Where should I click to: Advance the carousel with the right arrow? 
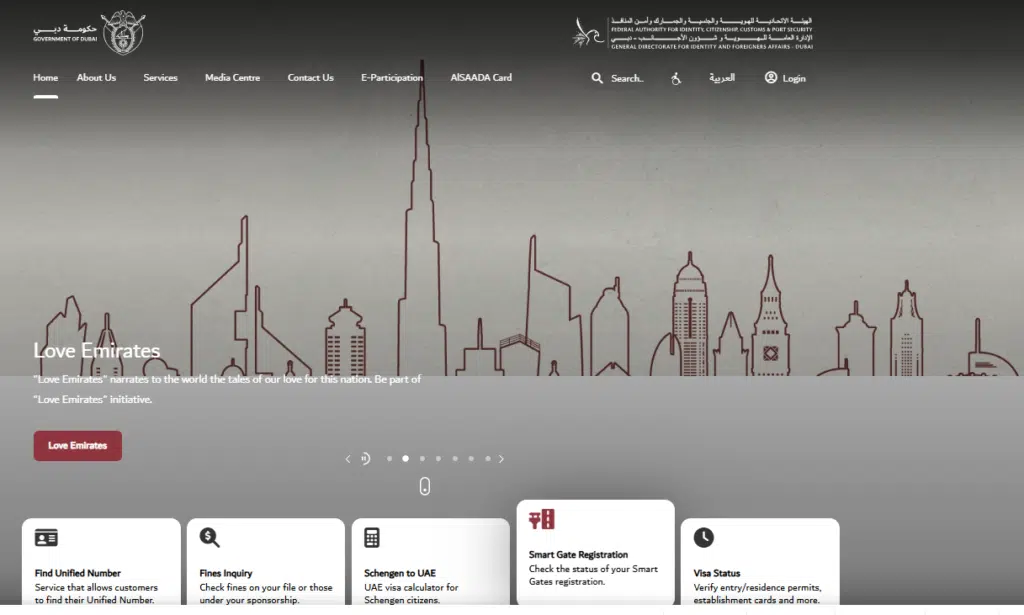pyautogui.click(x=501, y=458)
